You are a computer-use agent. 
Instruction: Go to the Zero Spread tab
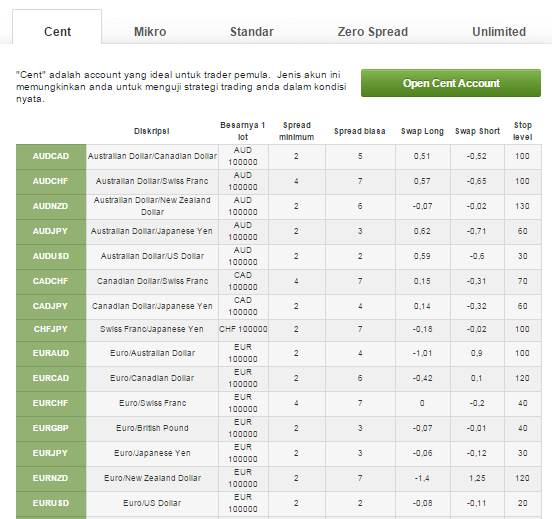tap(373, 32)
